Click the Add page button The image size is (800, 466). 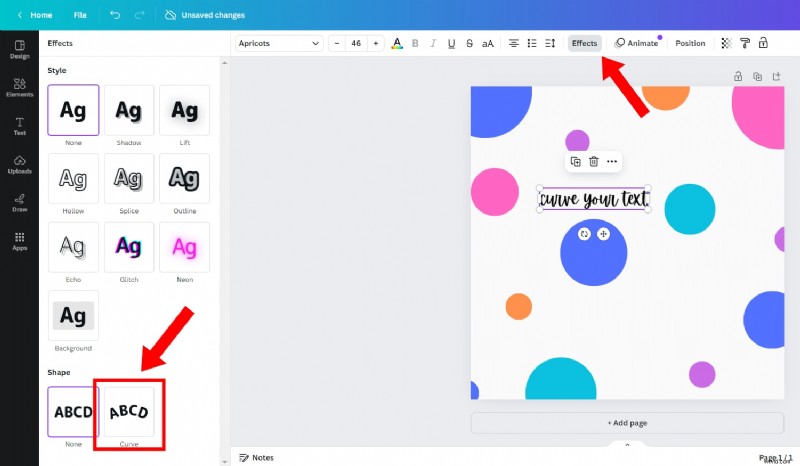click(627, 423)
